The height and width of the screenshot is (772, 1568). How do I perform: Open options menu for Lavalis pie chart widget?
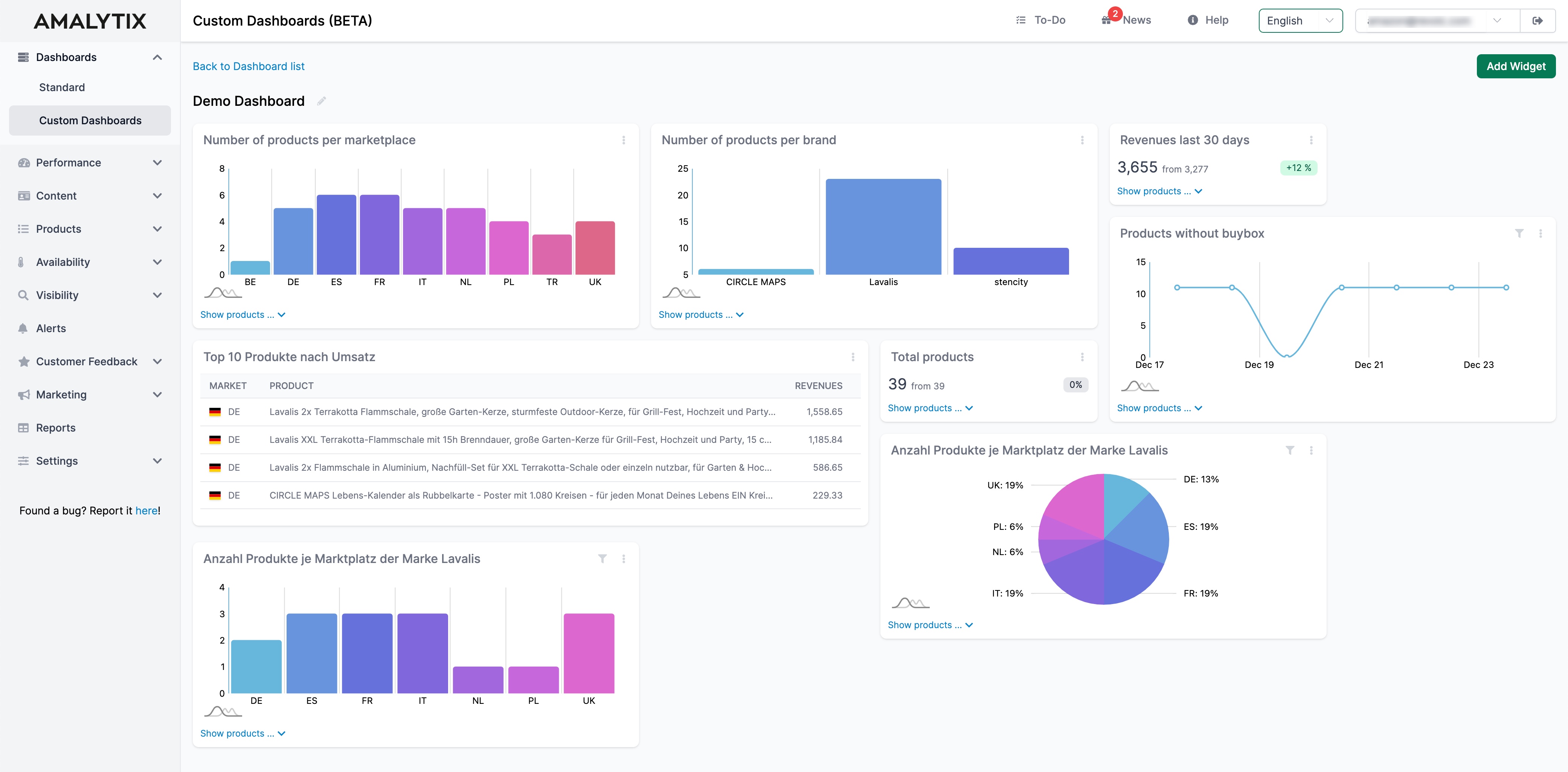(1310, 450)
